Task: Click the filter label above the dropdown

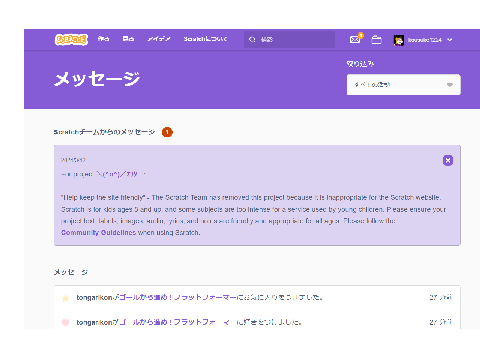Action: pos(360,64)
